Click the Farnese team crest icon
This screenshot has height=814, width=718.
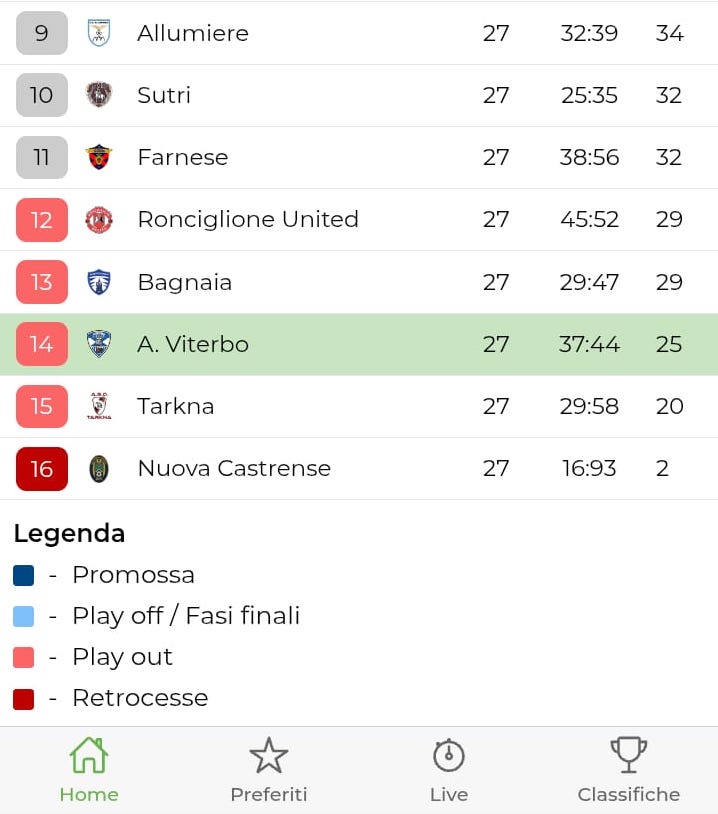[x=98, y=157]
